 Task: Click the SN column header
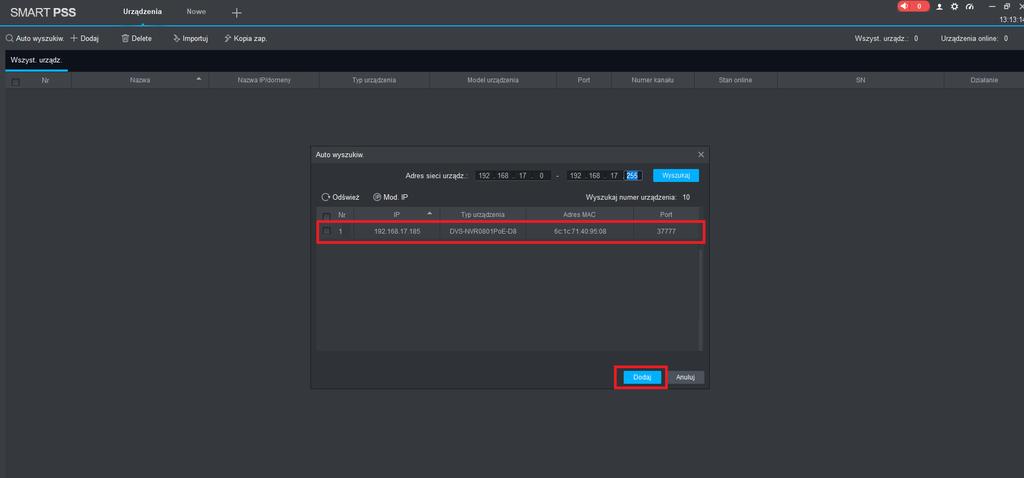point(860,80)
